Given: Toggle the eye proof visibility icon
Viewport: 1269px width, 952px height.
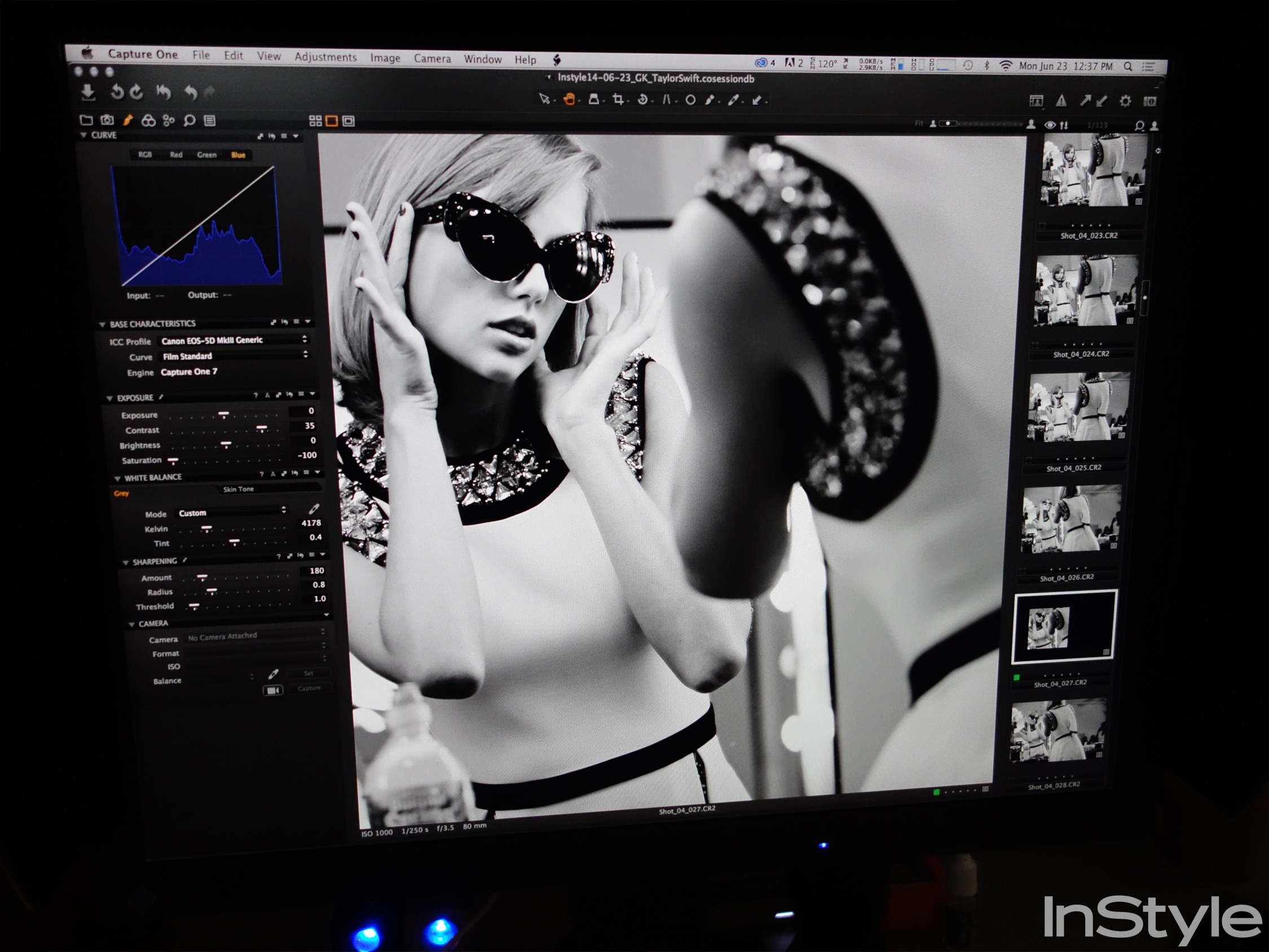Looking at the screenshot, I should (x=1049, y=125).
